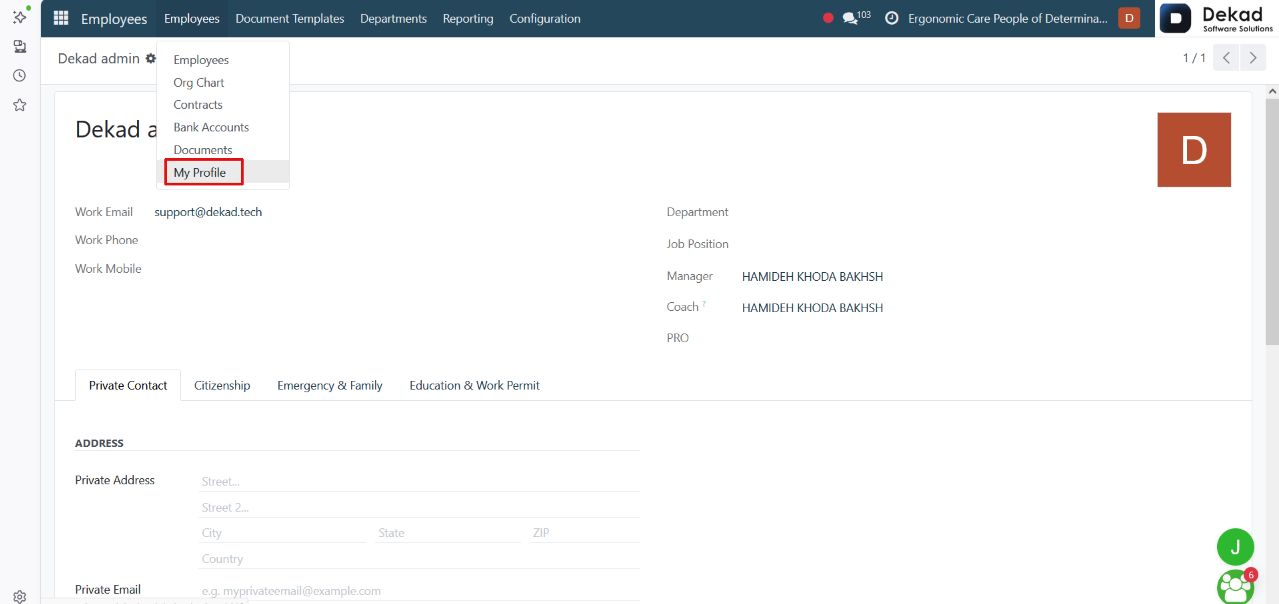Open the settings gear at sidebar bottom
Screen dimensions: 1279x604
(19, 596)
